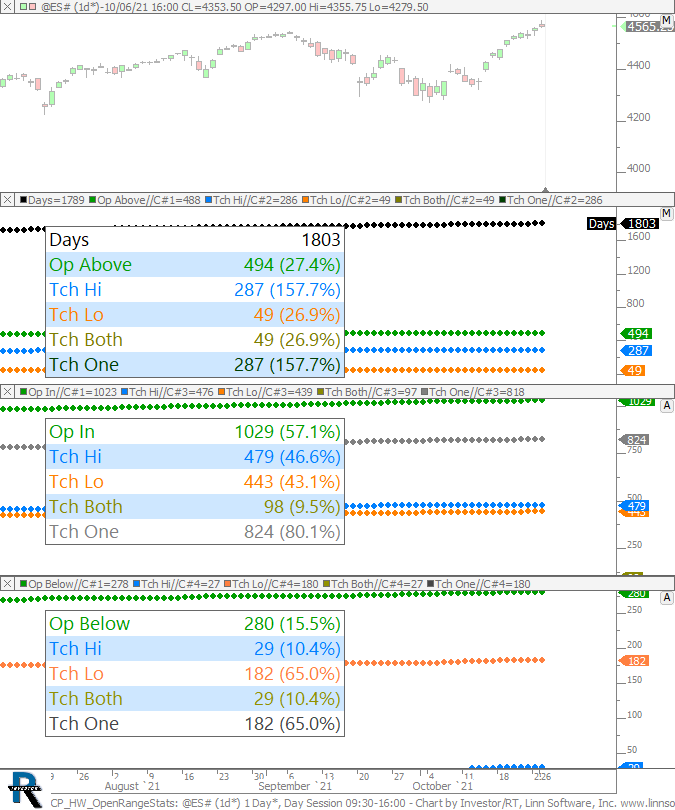Click the chart title text @ES# (1d*)
This screenshot has height=810, width=675.
(x=74, y=7)
